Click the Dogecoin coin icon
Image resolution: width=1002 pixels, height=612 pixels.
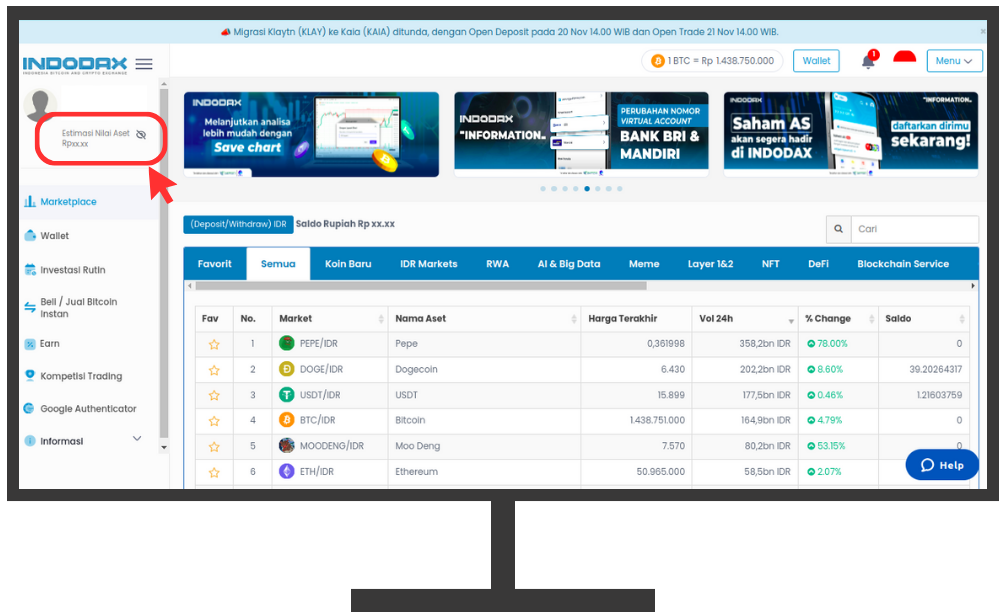pyautogui.click(x=286, y=369)
